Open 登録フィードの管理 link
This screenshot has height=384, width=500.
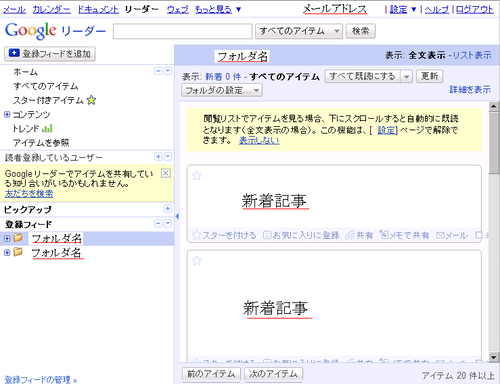[x=41, y=379]
